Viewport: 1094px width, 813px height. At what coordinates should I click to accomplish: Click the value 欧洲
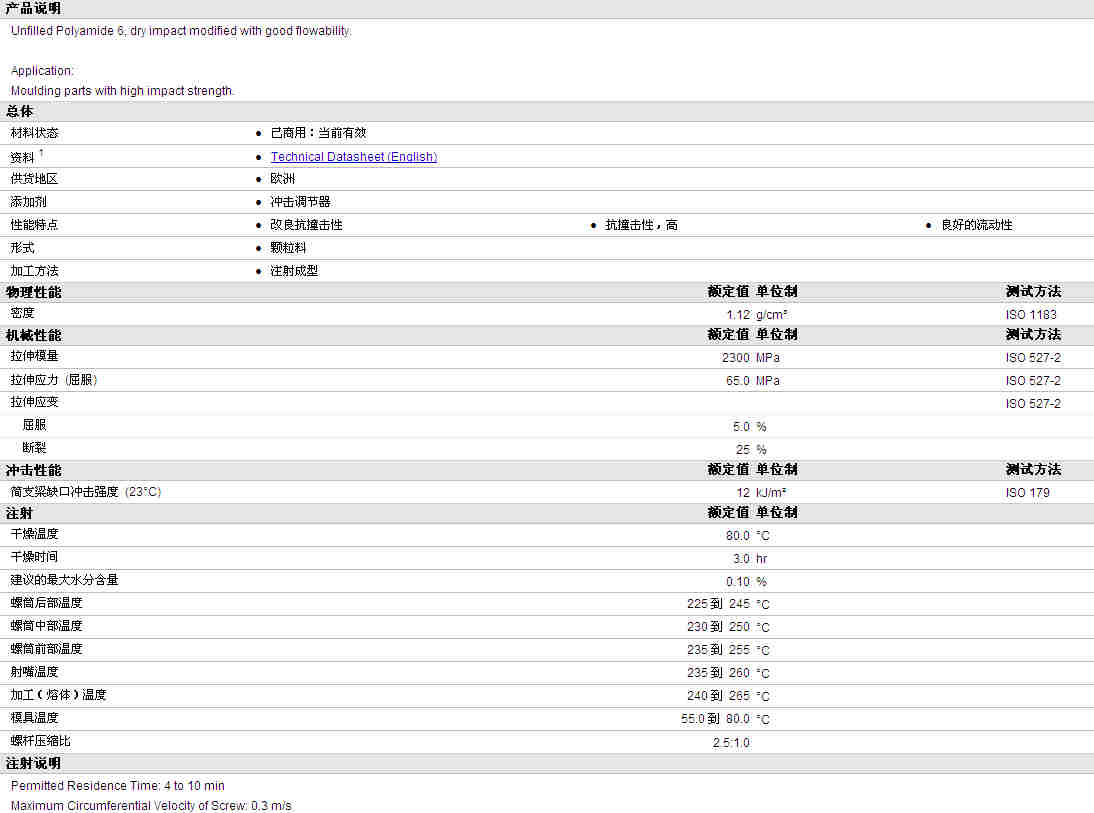283,179
